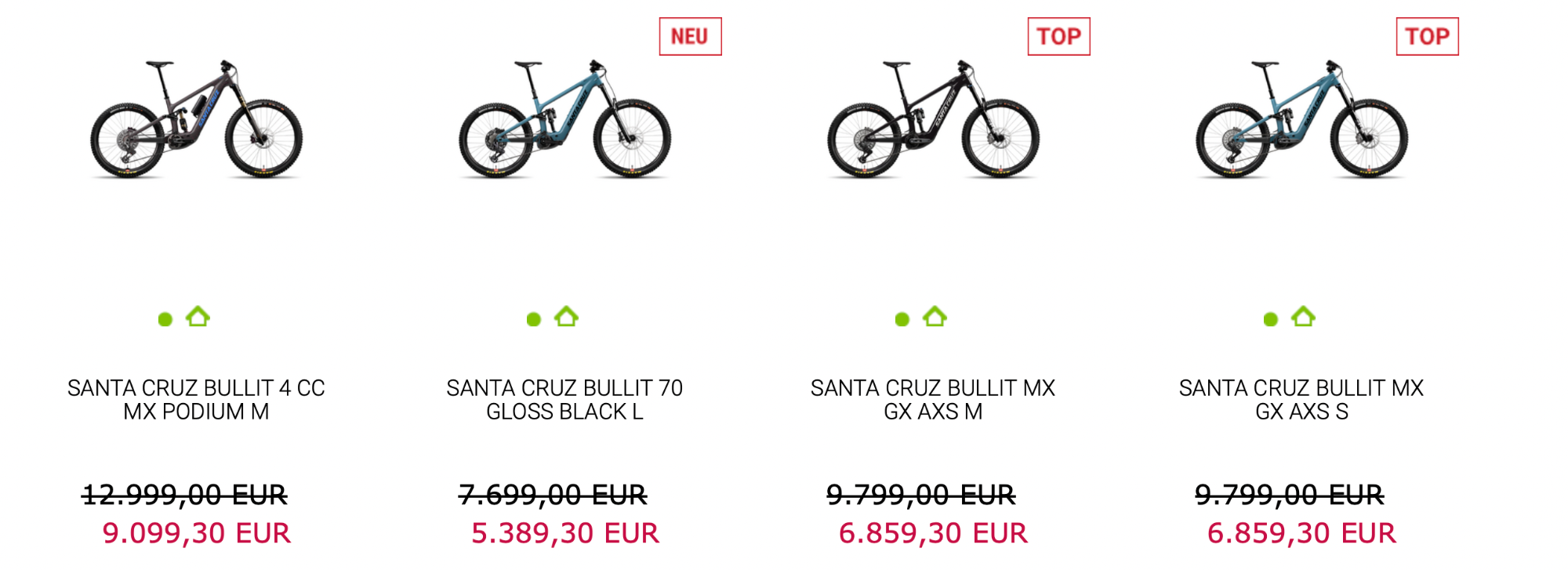Click the black Bullit MX GX AXS M bike image
1568x570 pixels.
933,119
